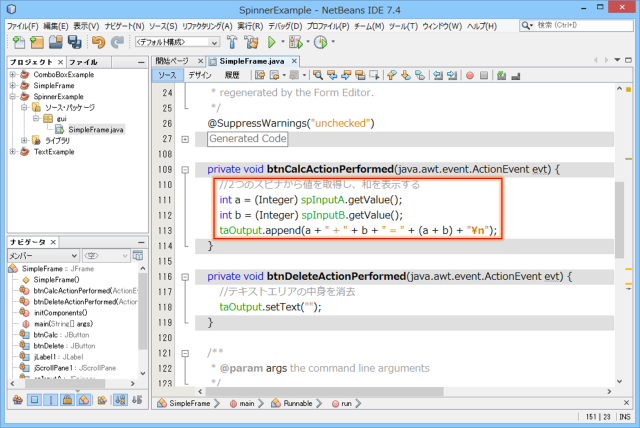Click the Profile Project icon

pyautogui.click(x=321, y=42)
